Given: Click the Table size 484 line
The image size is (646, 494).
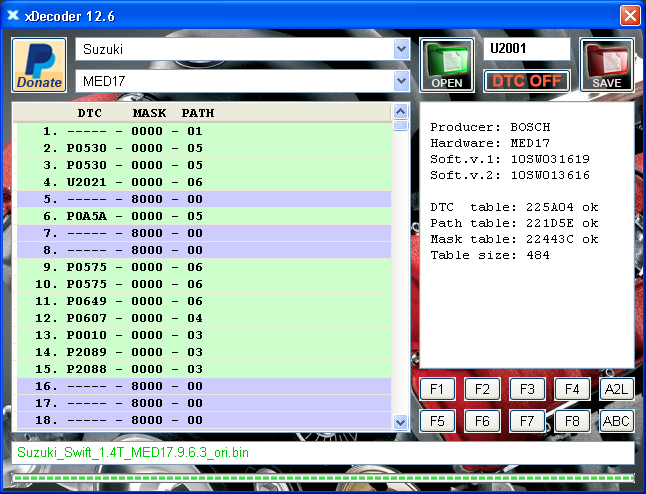Looking at the screenshot, I should coord(490,255).
